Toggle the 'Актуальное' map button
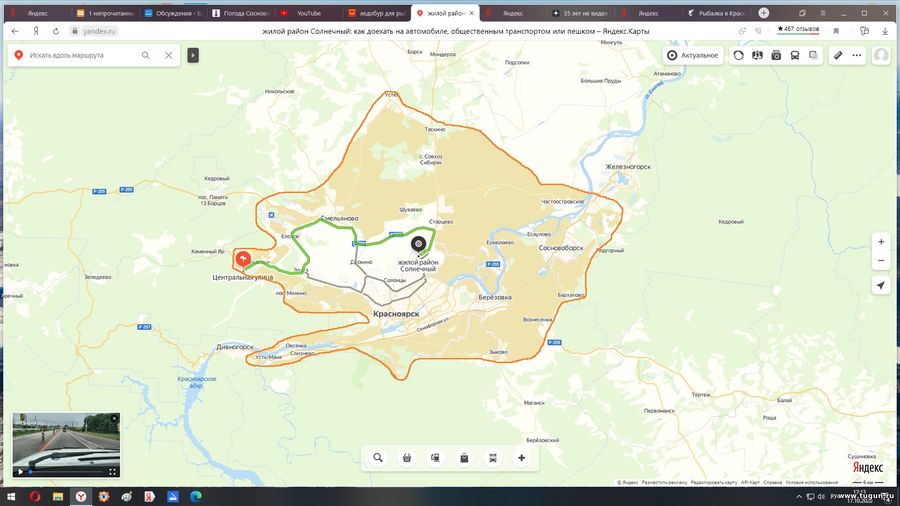This screenshot has width=900, height=506. [693, 55]
